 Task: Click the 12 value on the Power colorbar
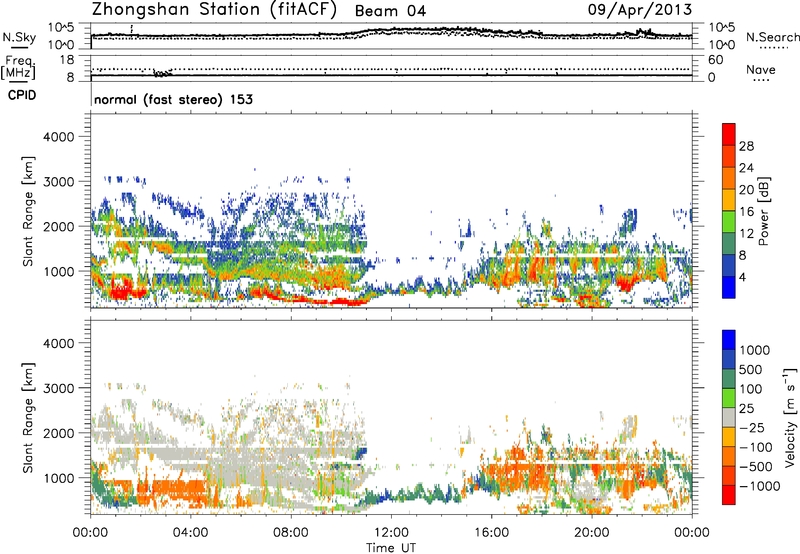pyautogui.click(x=746, y=234)
